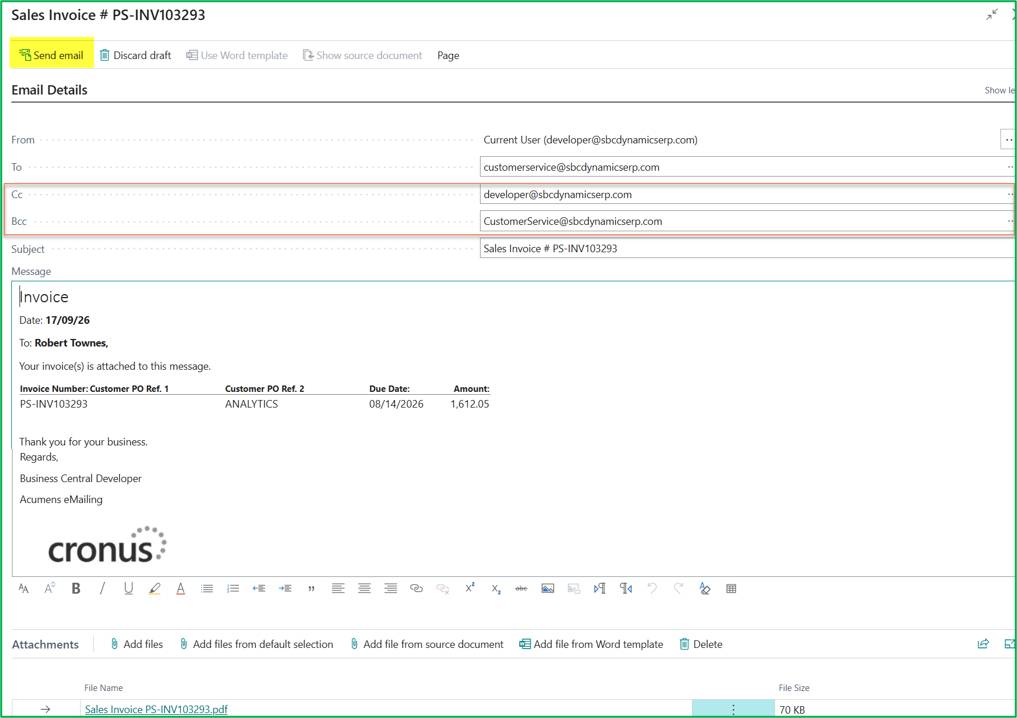This screenshot has height=718, width=1017.
Task: Open the From account lookup ellipsis
Action: coord(1008,139)
